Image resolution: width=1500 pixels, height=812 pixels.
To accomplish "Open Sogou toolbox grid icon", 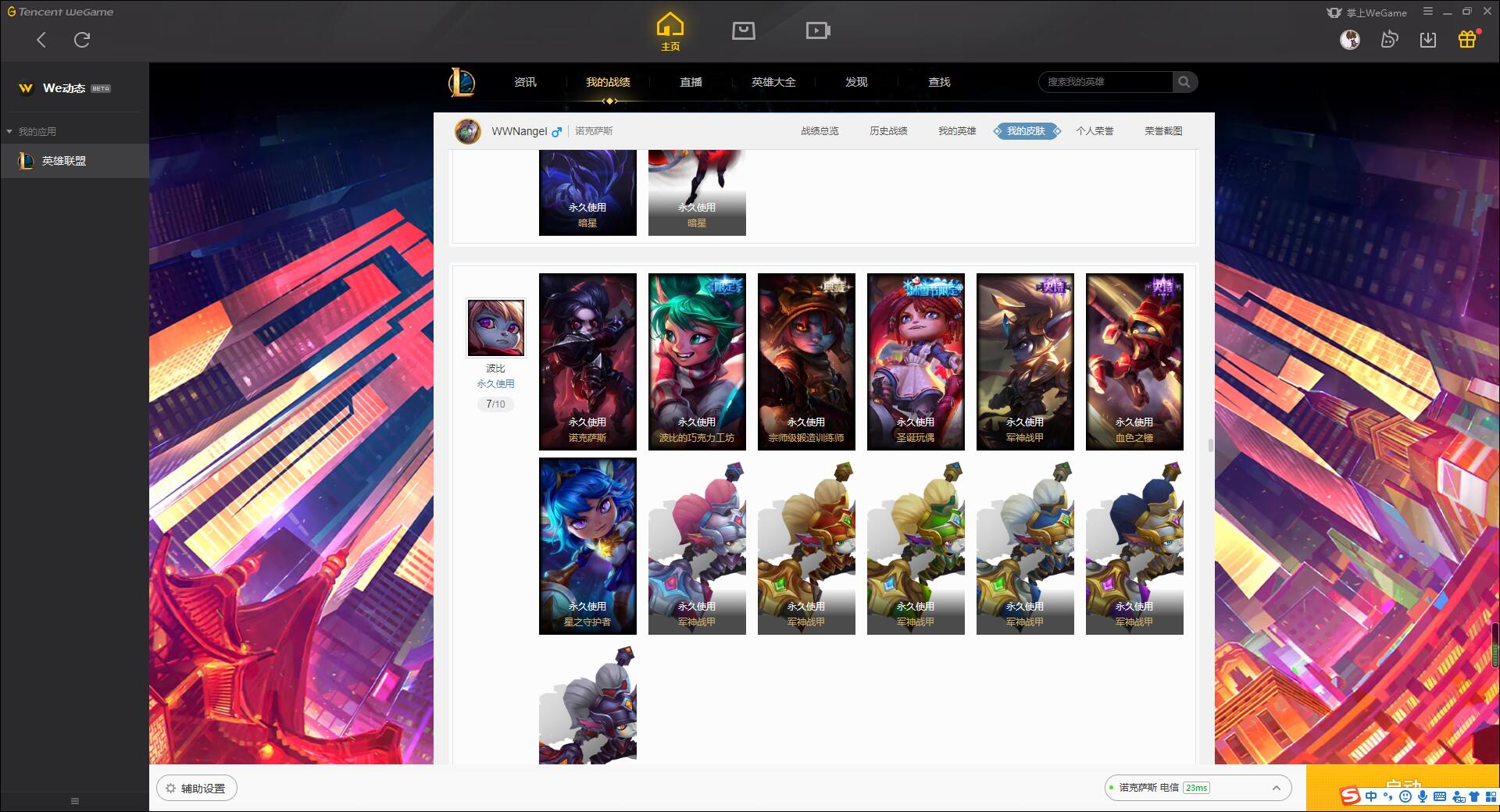I will point(1490,796).
